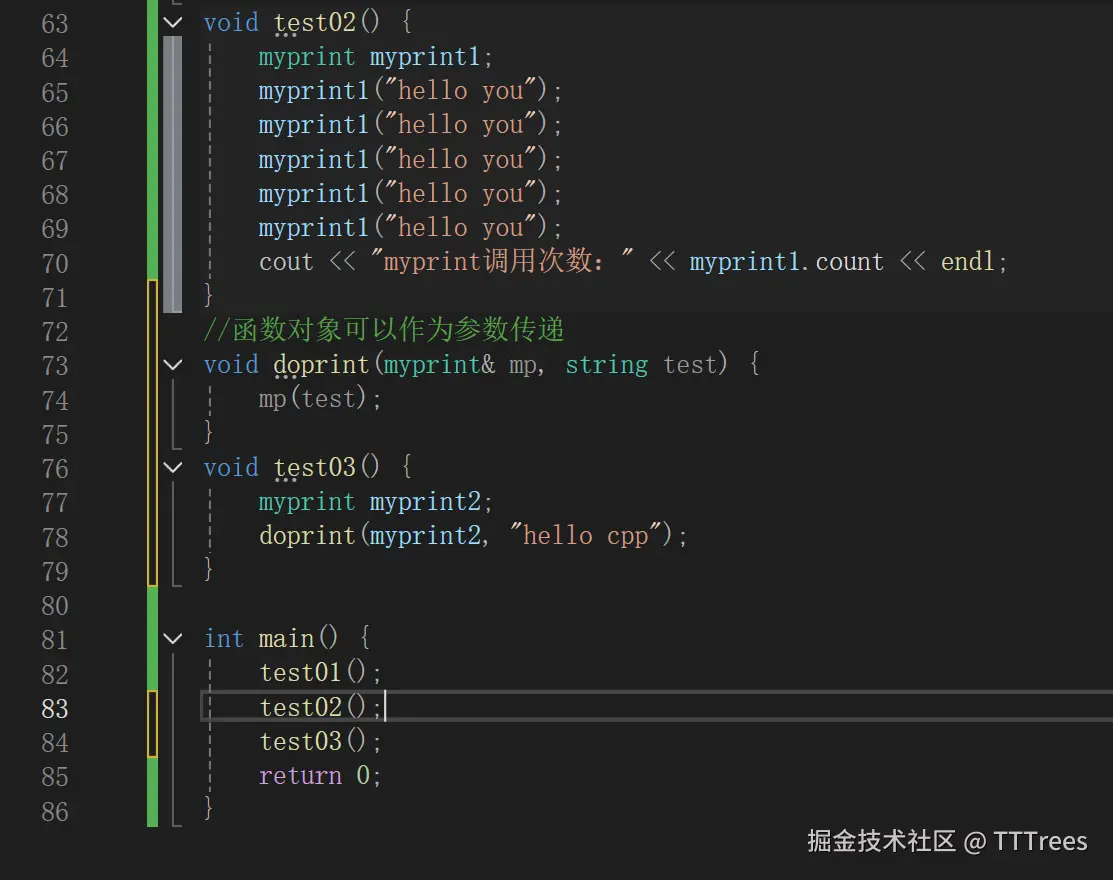
Task: Click the gray collapsed-region bar beside test02 body
Action: [x=172, y=175]
